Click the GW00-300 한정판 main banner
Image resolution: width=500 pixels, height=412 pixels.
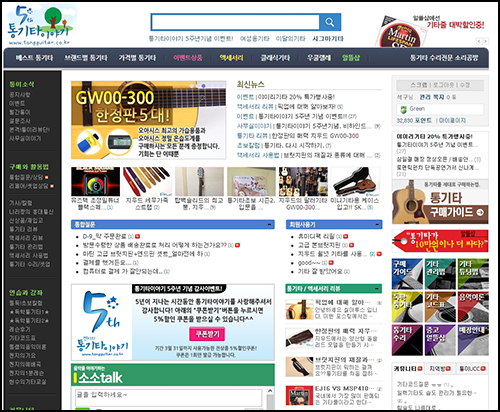[x=148, y=120]
